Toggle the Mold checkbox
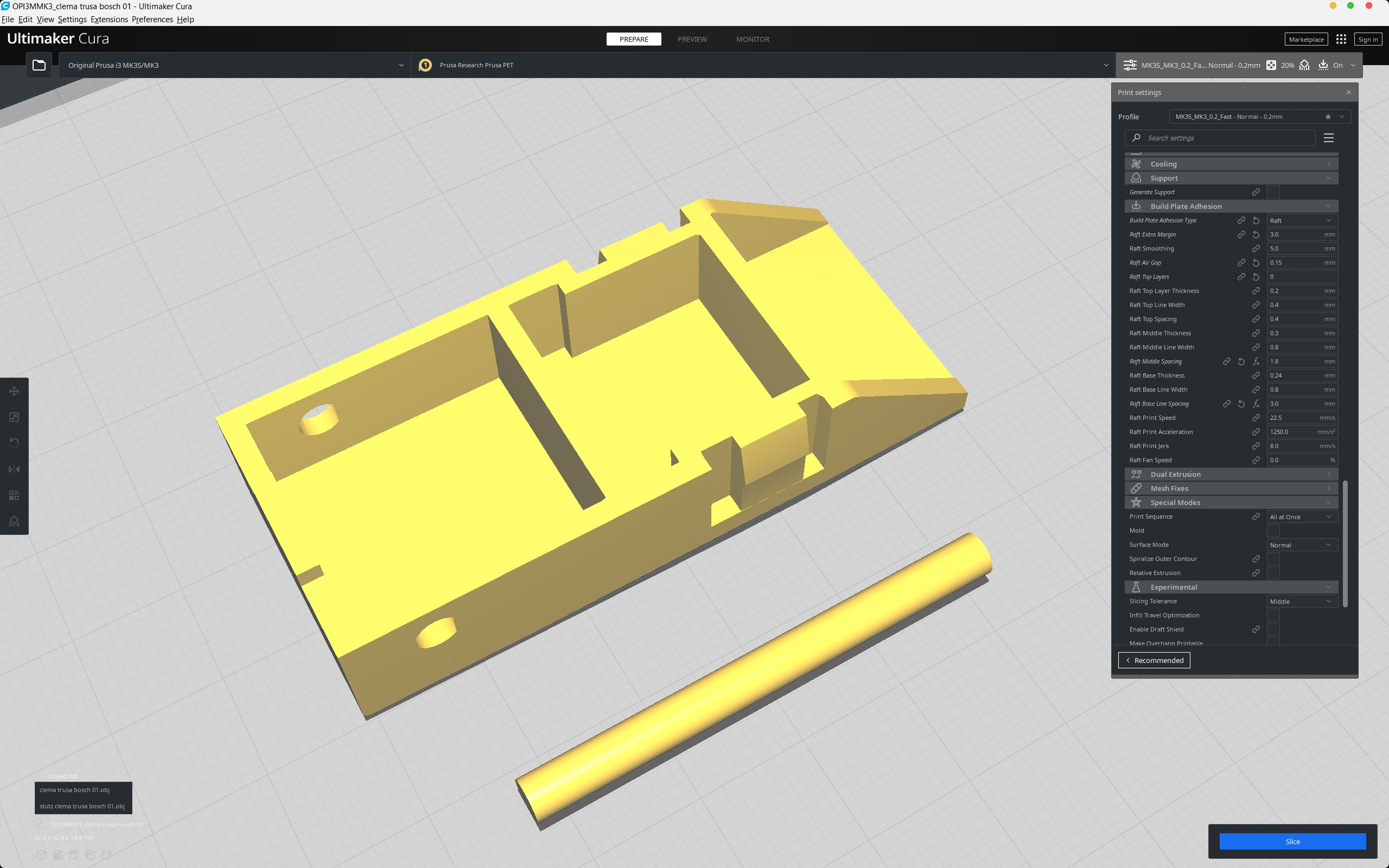 pos(1273,531)
